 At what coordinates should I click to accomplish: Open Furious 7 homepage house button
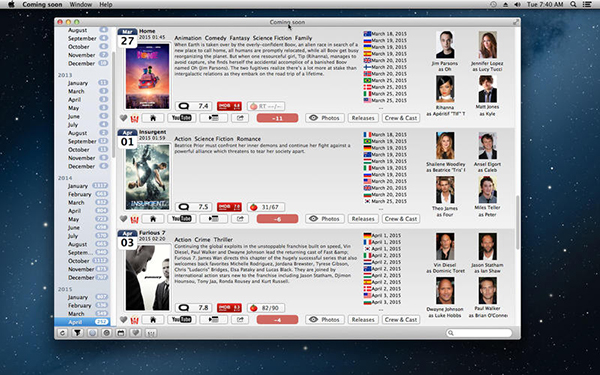[x=153, y=320]
